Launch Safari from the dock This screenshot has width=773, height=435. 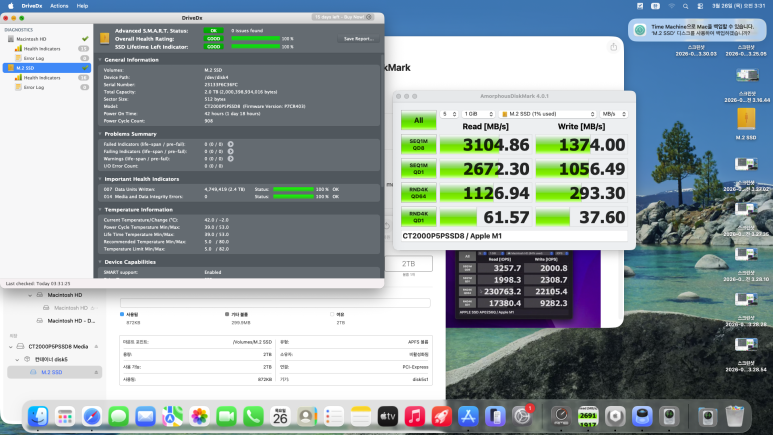pos(92,417)
